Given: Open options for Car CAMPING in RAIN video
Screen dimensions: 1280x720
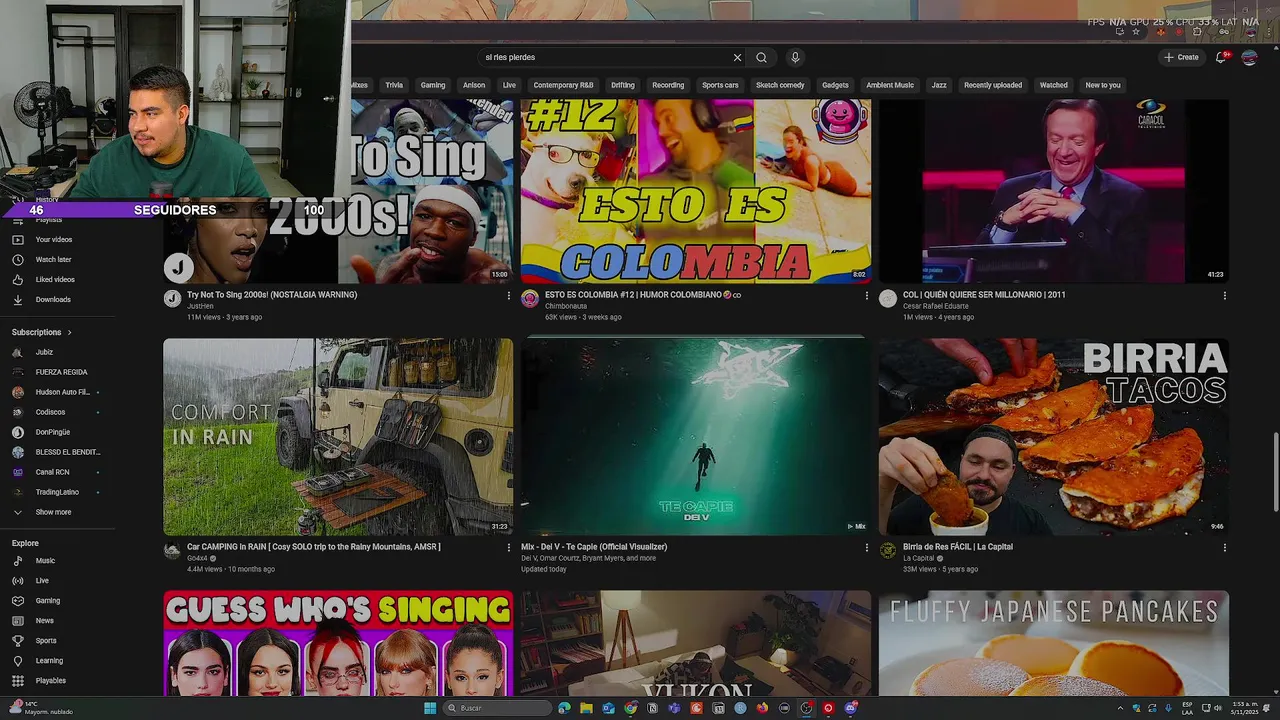Looking at the screenshot, I should click(508, 548).
